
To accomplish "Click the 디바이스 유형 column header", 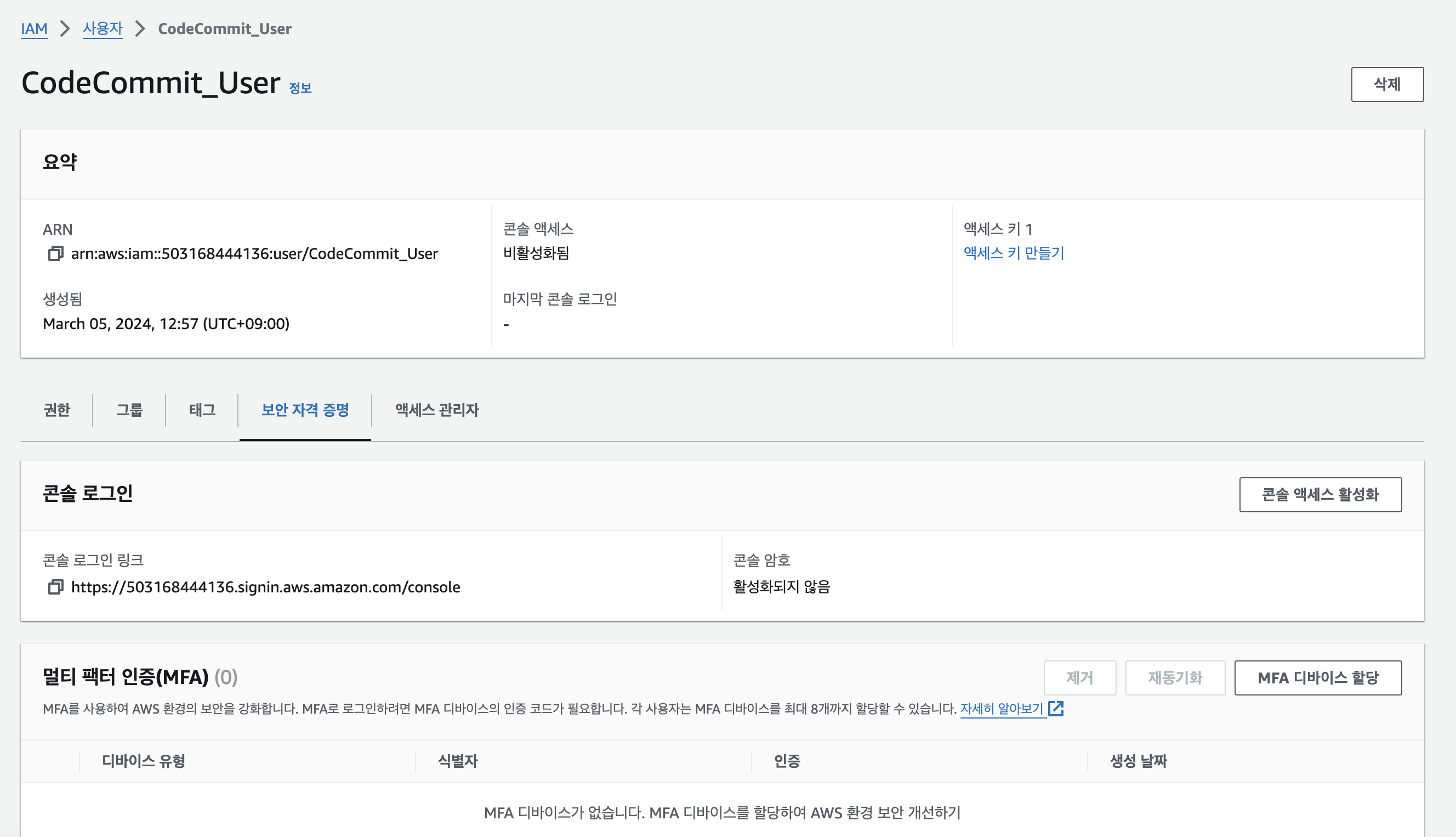I will tap(143, 761).
